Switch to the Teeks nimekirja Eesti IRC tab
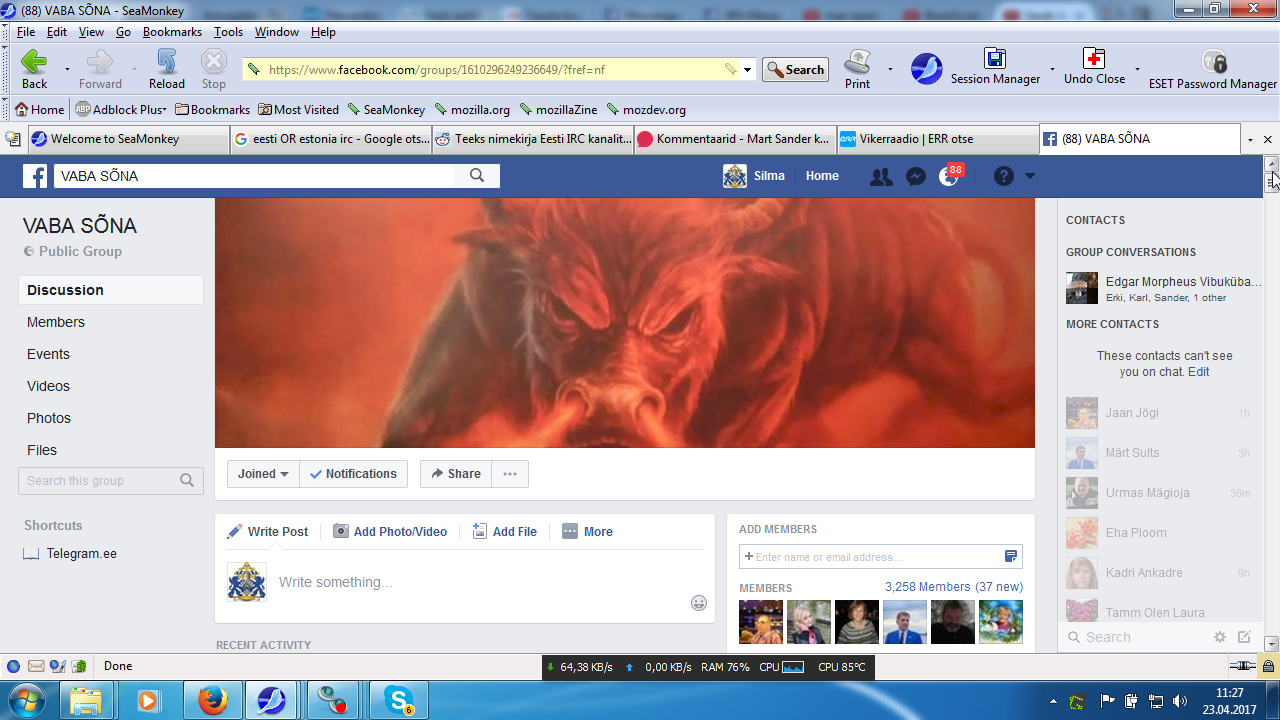1280x720 pixels. click(x=532, y=139)
